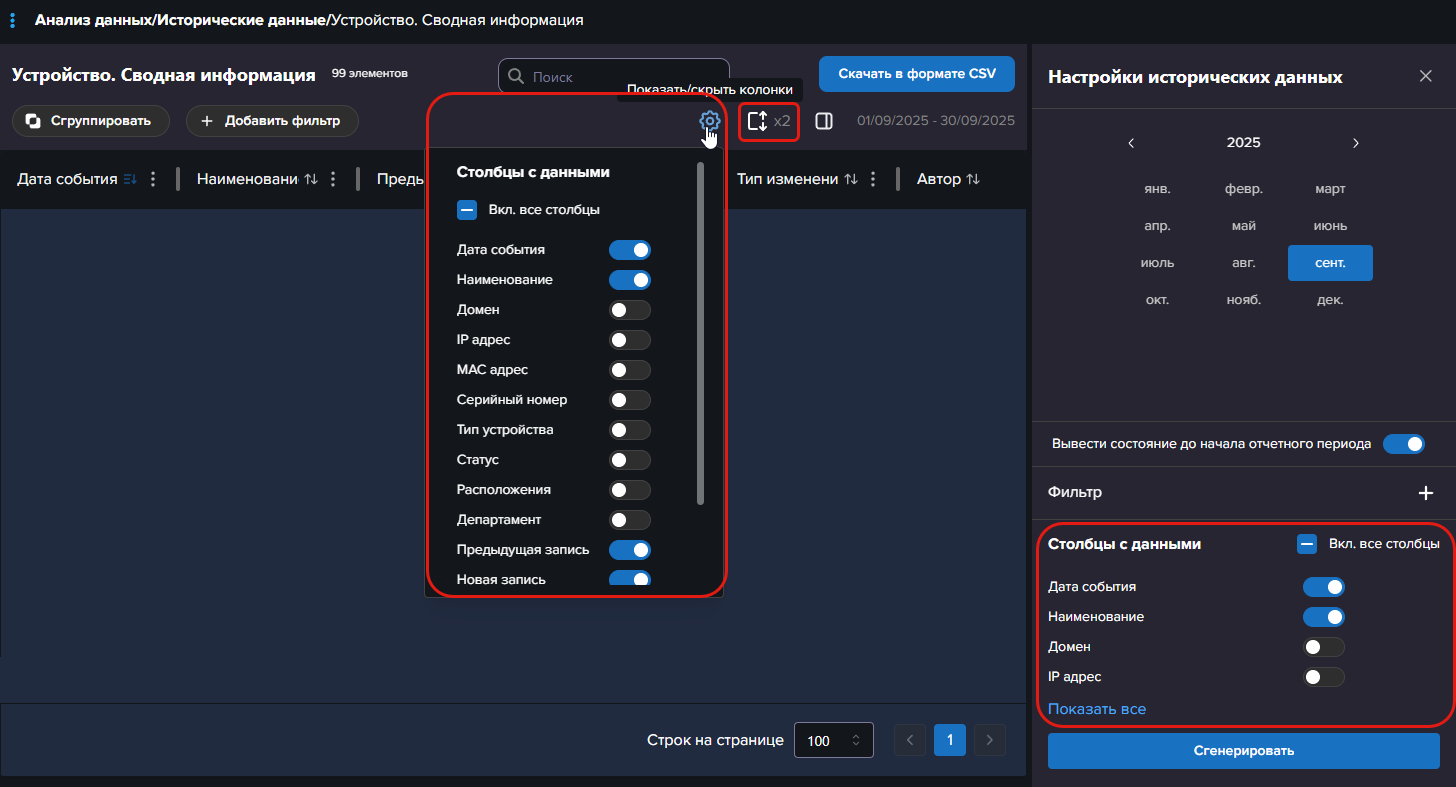
Task: Click the three-dot menu icon in breadcrumb
Action: [13, 20]
